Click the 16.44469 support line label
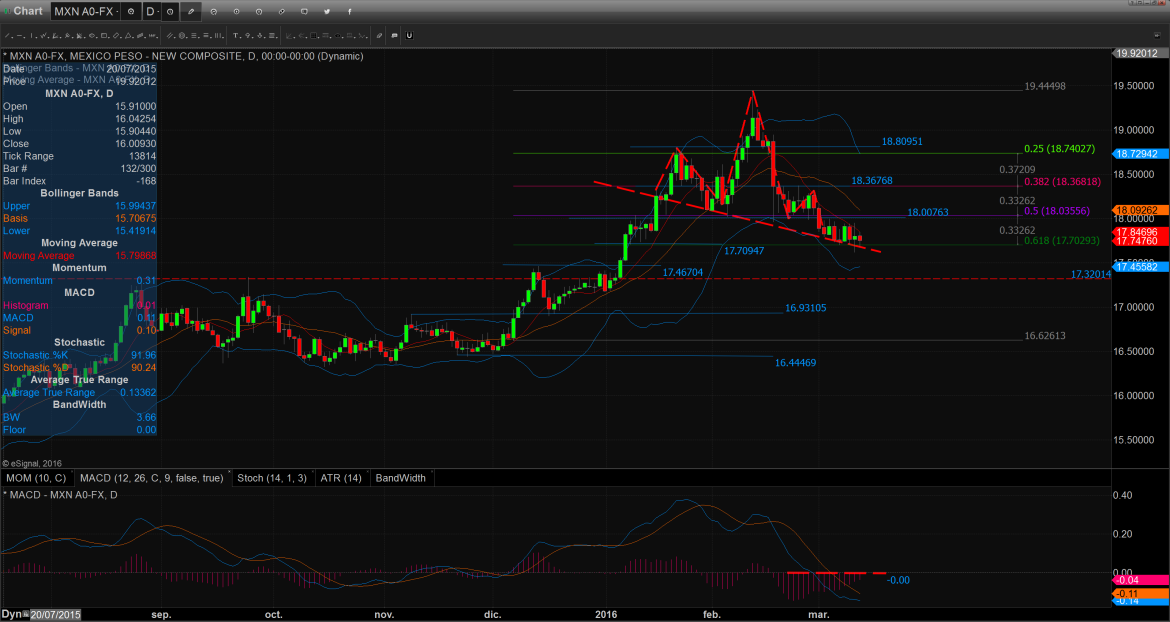This screenshot has width=1170, height=622. coord(795,362)
